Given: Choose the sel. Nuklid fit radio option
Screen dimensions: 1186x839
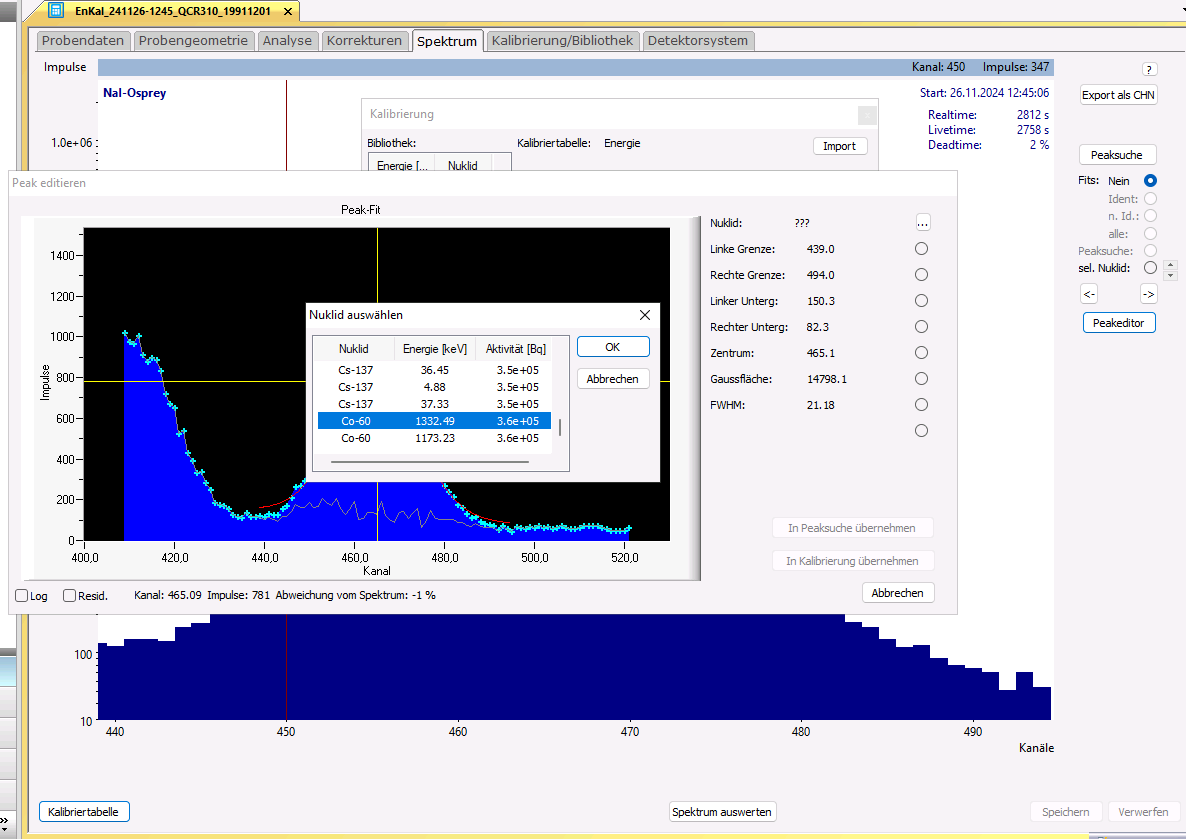Looking at the screenshot, I should point(1150,268).
